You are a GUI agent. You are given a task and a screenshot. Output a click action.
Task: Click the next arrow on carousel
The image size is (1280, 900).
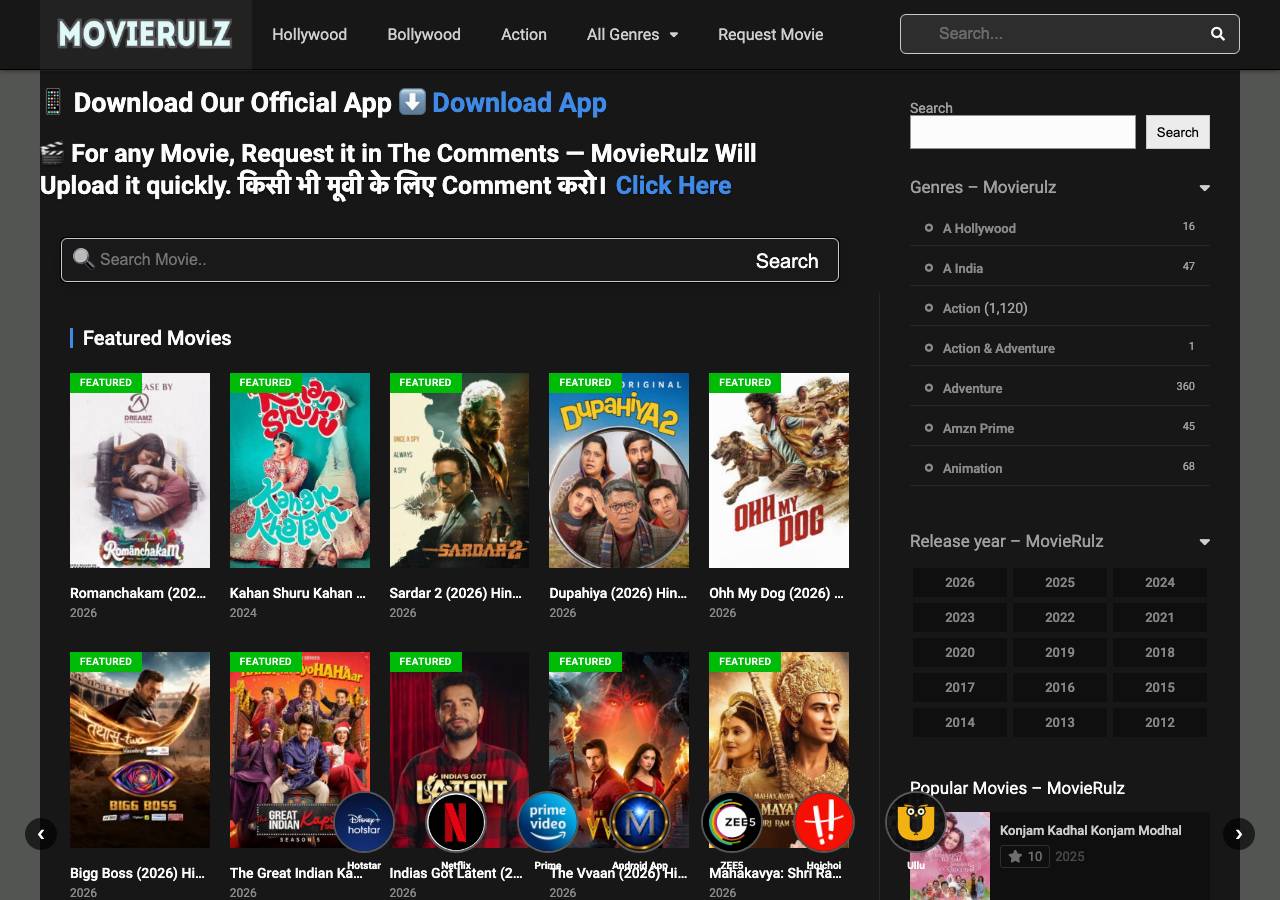point(1239,834)
